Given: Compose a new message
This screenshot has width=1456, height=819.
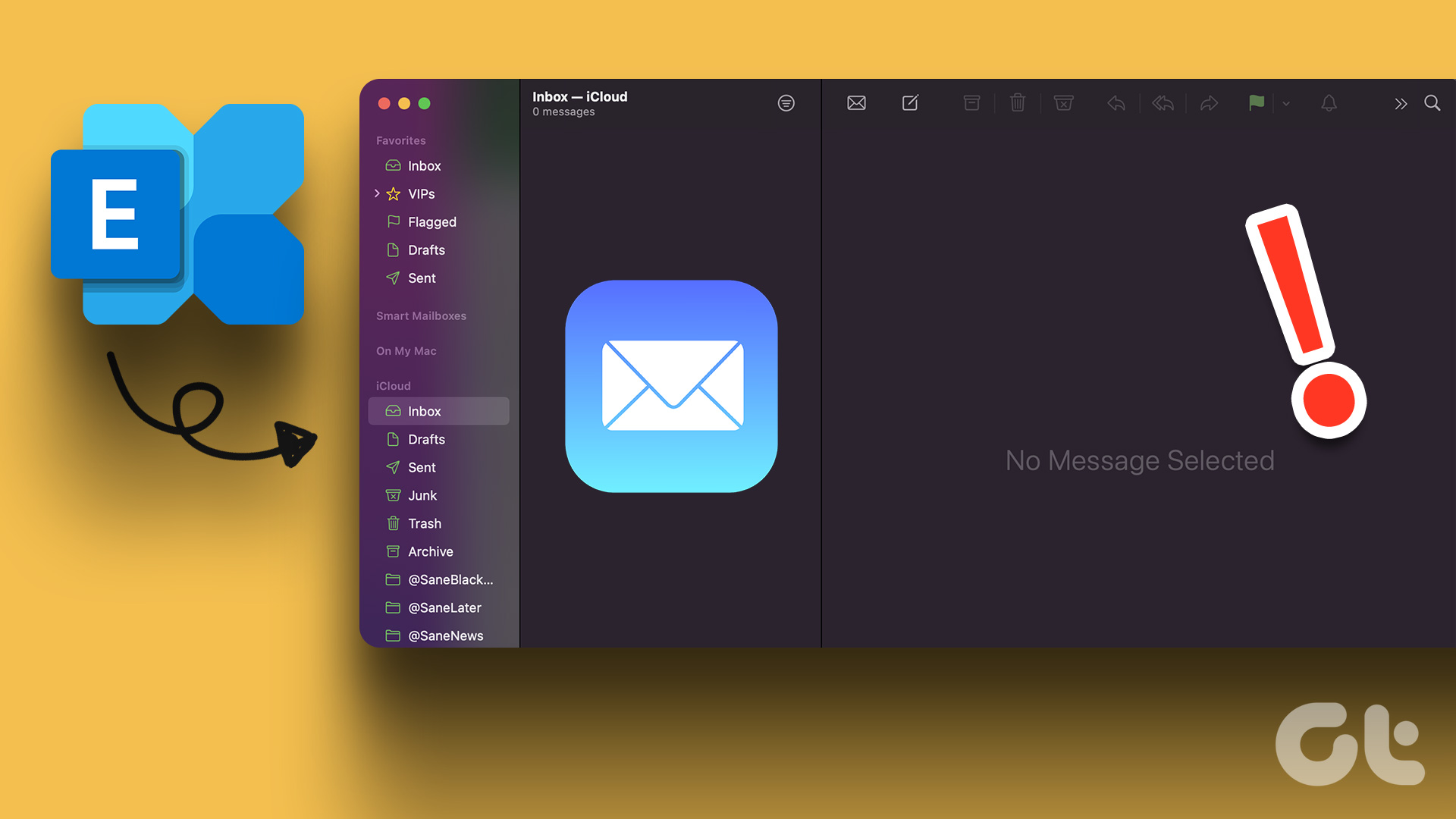Looking at the screenshot, I should [910, 103].
